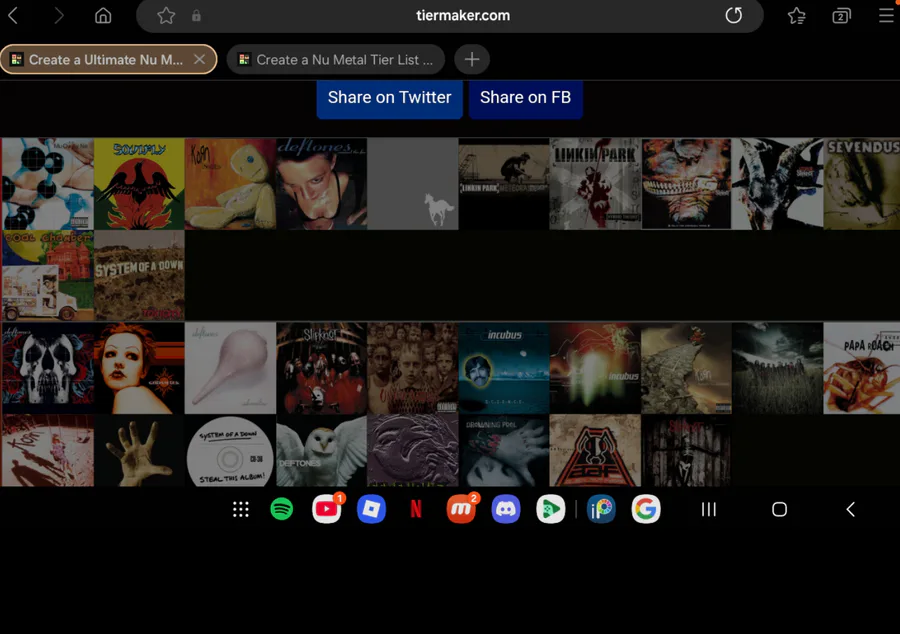900x634 pixels.
Task: Select the 'Steal This Album!' disc cover
Action: point(230,451)
